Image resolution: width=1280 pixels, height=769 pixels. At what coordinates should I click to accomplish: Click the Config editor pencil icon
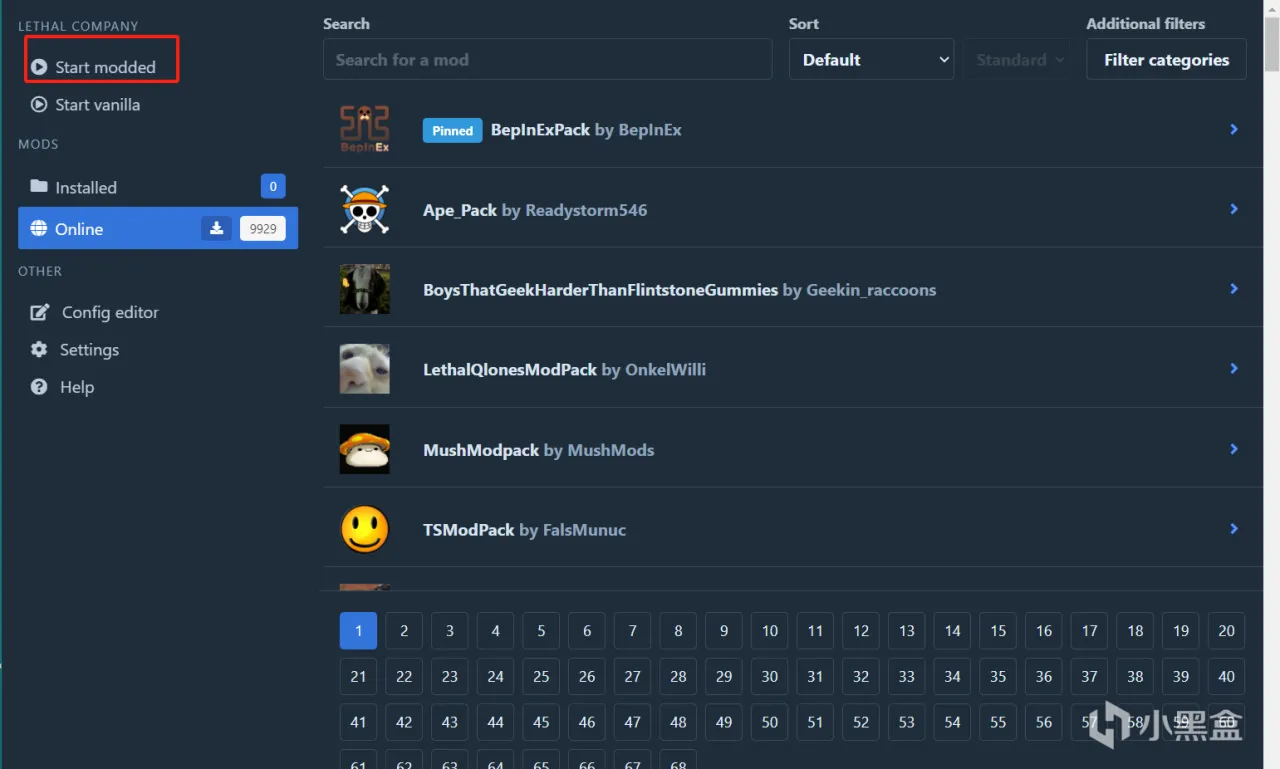pyautogui.click(x=39, y=312)
